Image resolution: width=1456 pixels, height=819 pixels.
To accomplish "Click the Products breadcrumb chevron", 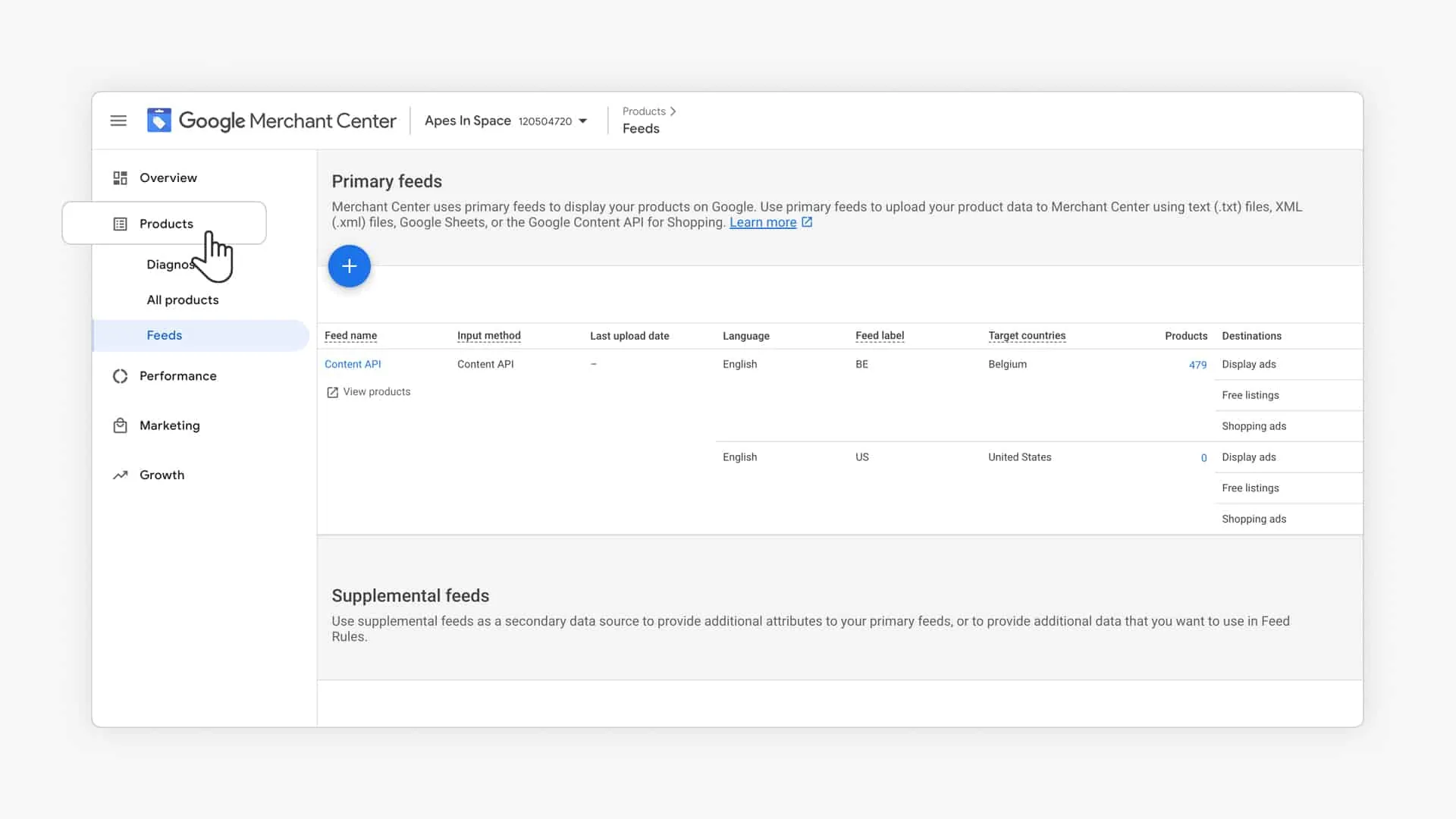I will point(673,111).
